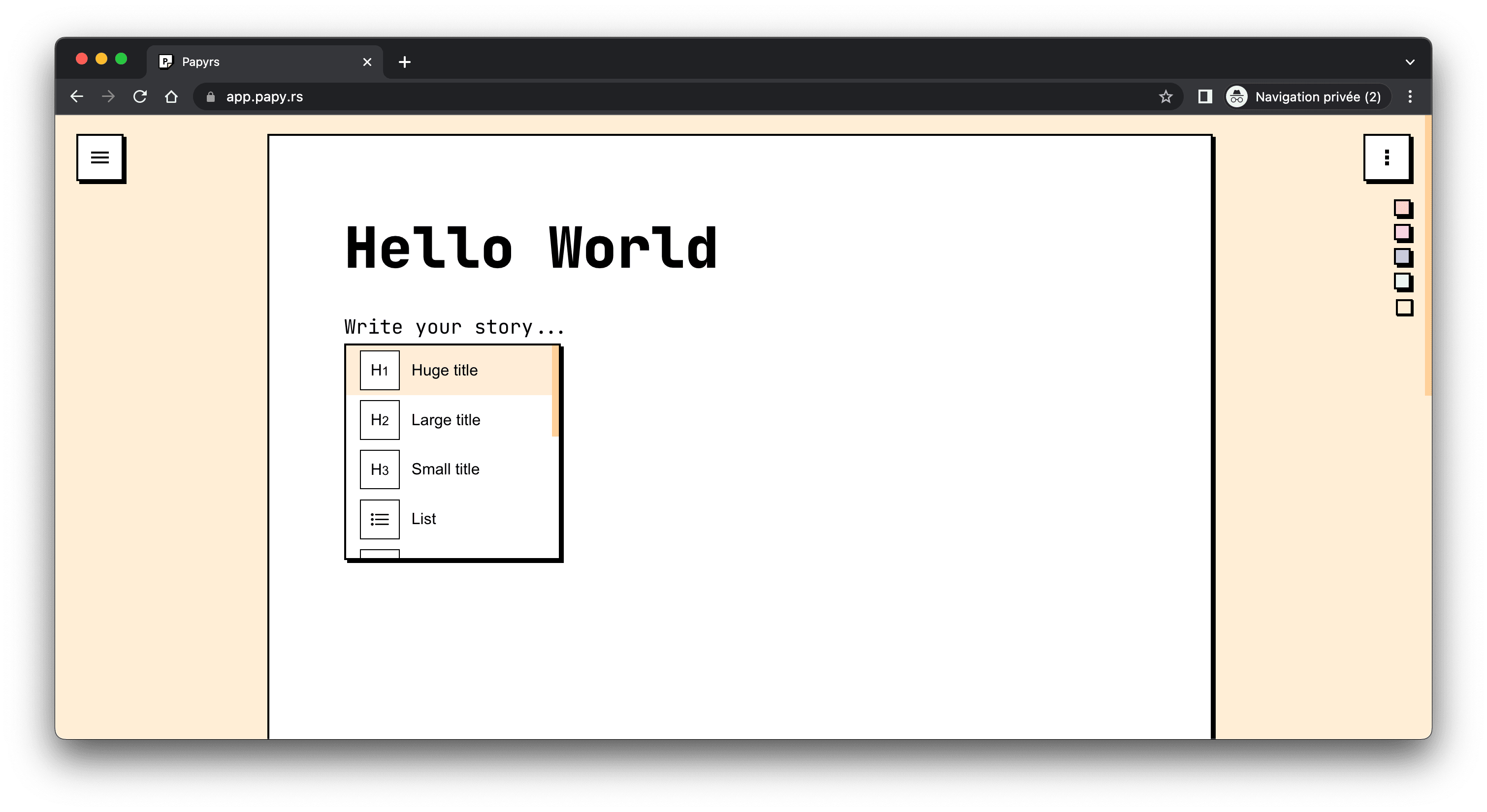Click the Papyrs favicon in tab
1487x812 pixels.
[x=165, y=62]
